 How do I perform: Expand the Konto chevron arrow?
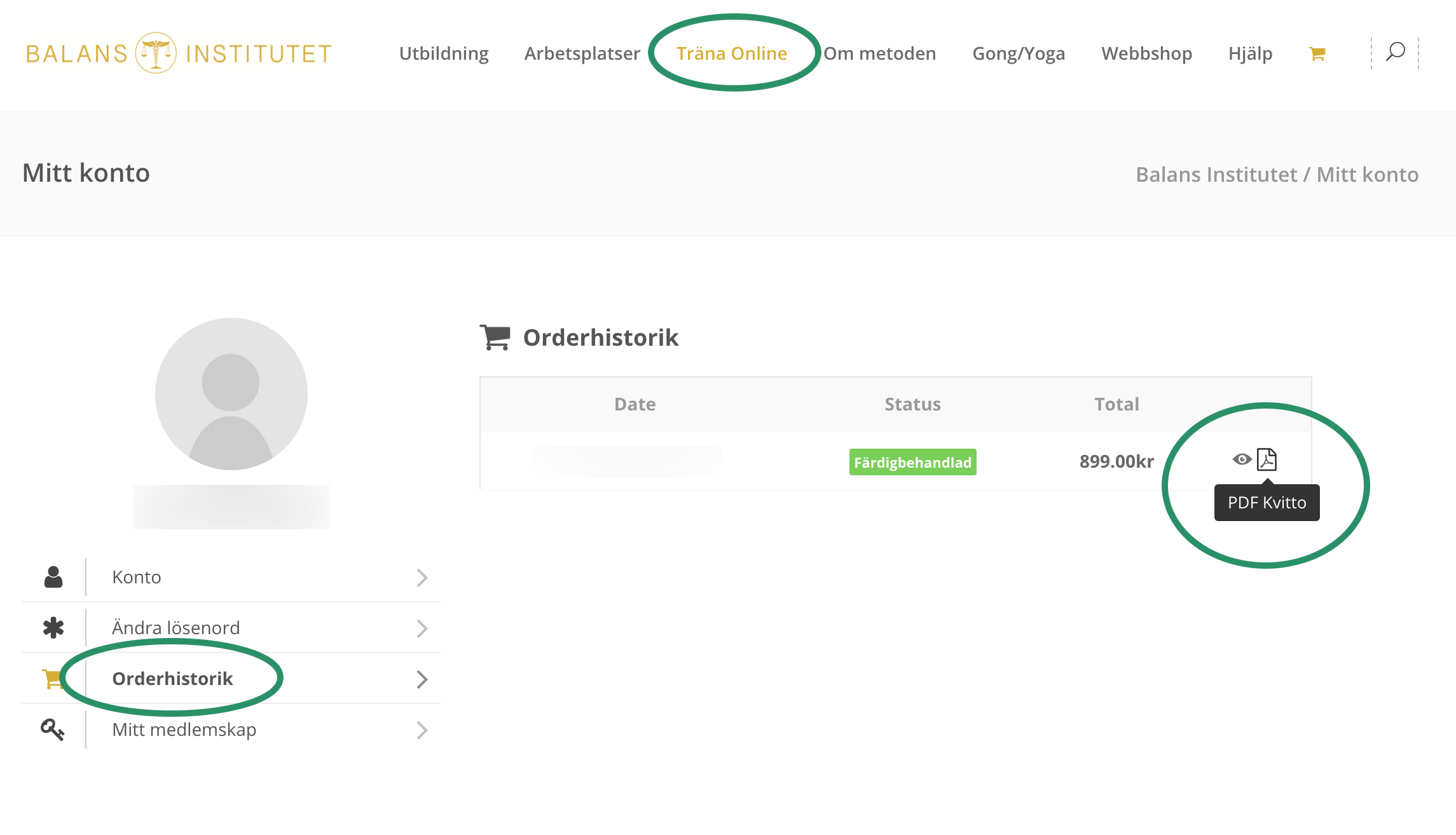[422, 578]
